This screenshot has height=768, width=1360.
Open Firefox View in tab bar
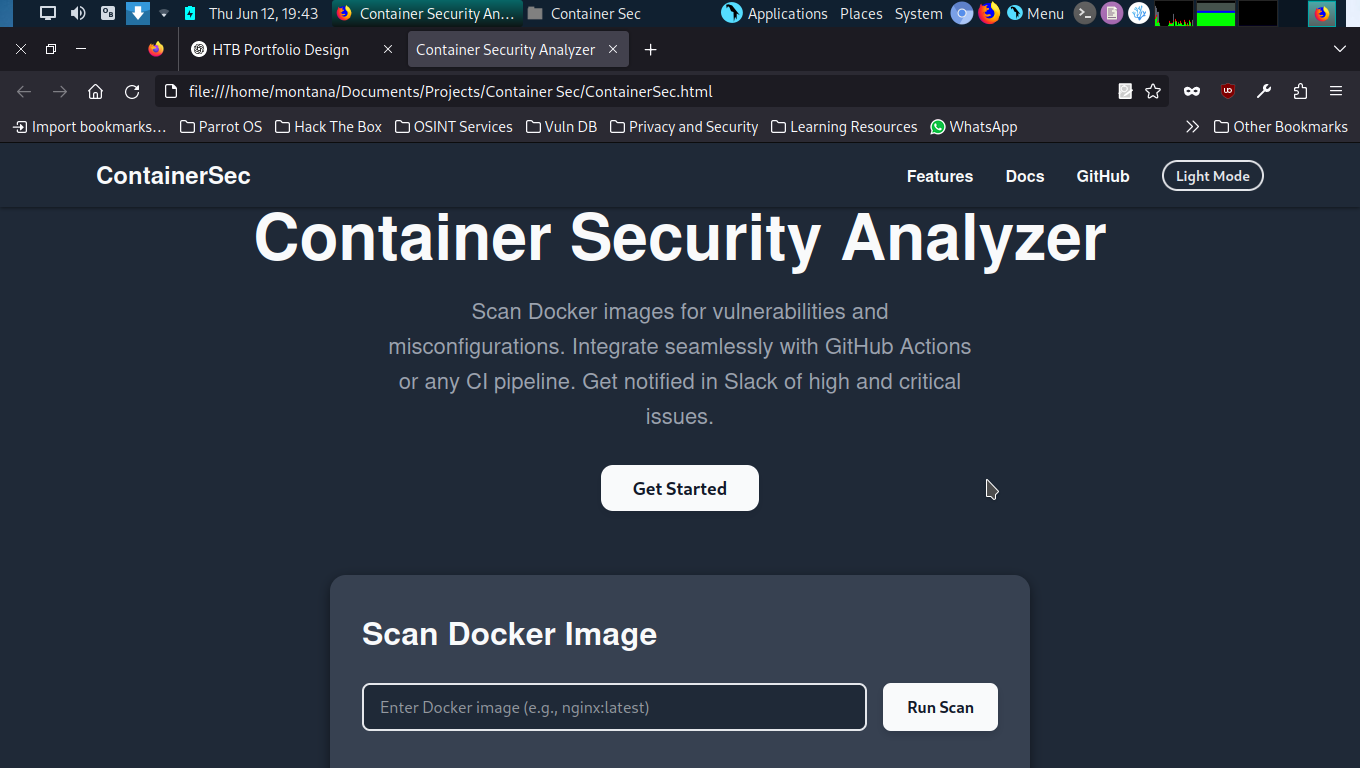[156, 49]
